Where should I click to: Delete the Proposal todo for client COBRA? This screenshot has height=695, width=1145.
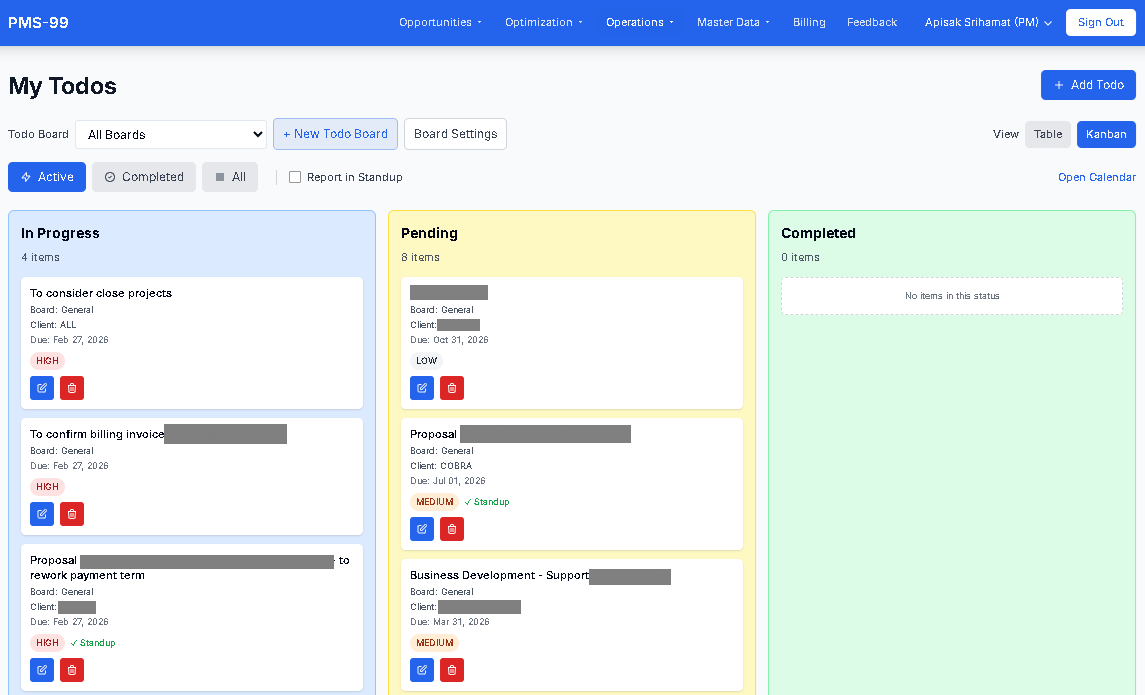tap(451, 529)
